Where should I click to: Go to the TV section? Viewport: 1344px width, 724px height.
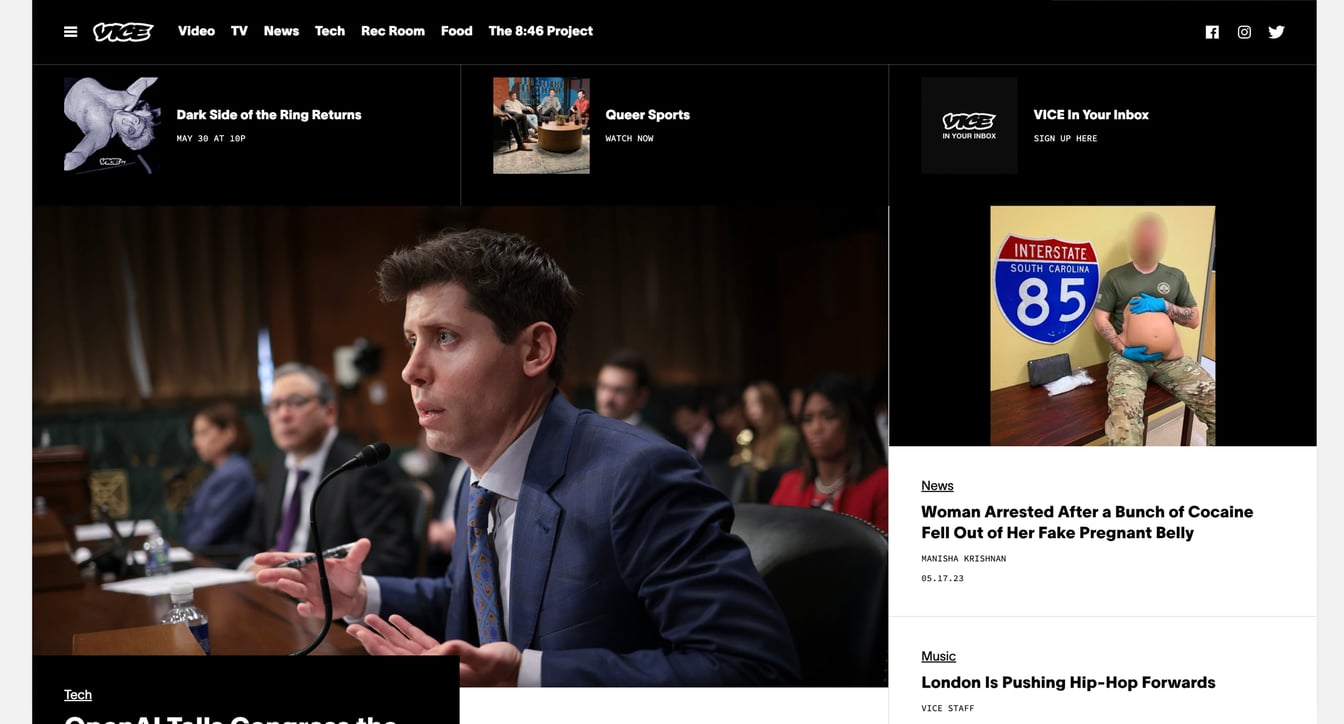(x=239, y=31)
